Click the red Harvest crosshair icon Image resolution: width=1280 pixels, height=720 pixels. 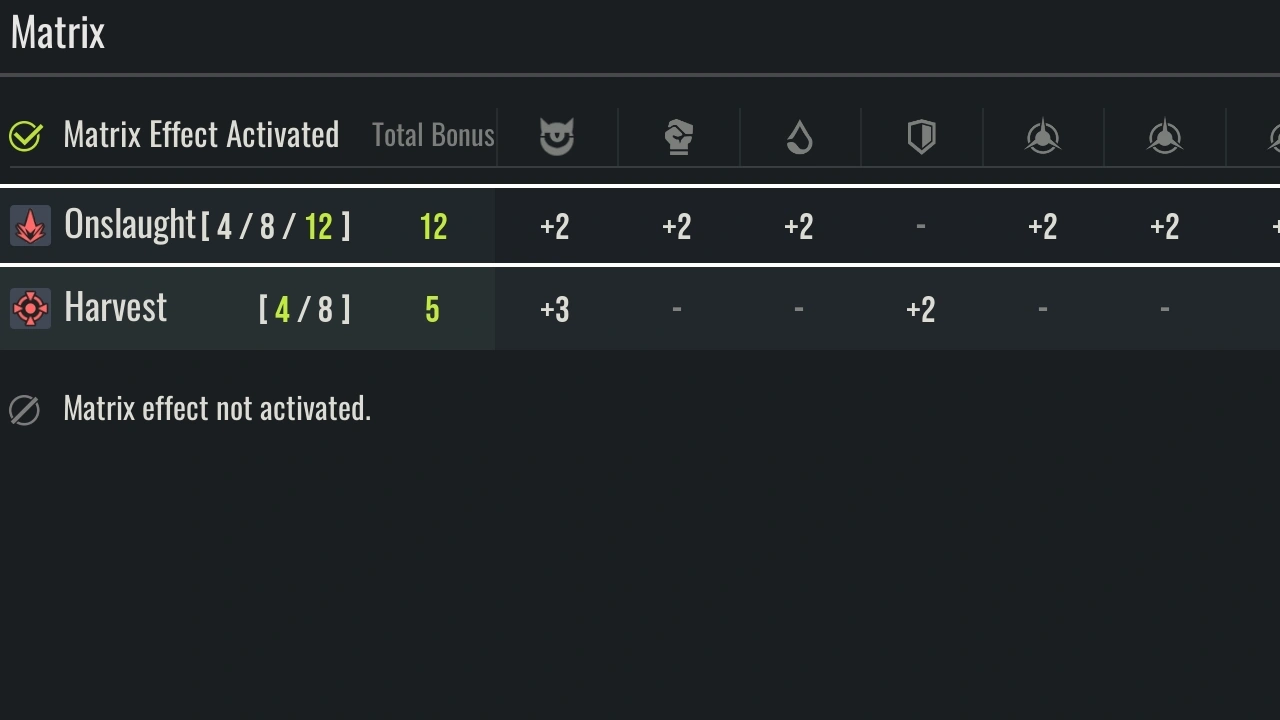(30, 309)
